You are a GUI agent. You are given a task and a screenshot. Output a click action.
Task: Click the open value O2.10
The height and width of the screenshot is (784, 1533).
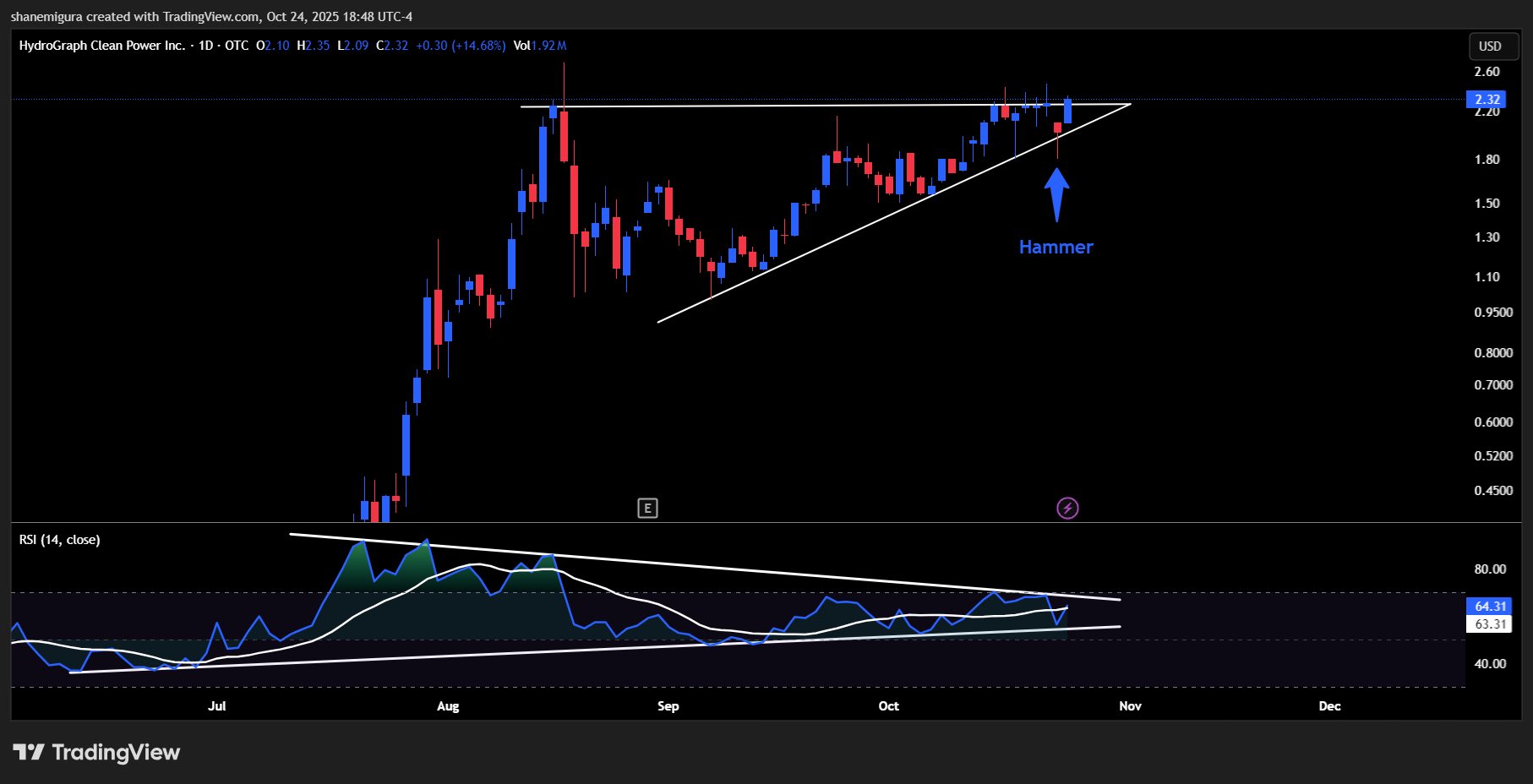[x=273, y=46]
